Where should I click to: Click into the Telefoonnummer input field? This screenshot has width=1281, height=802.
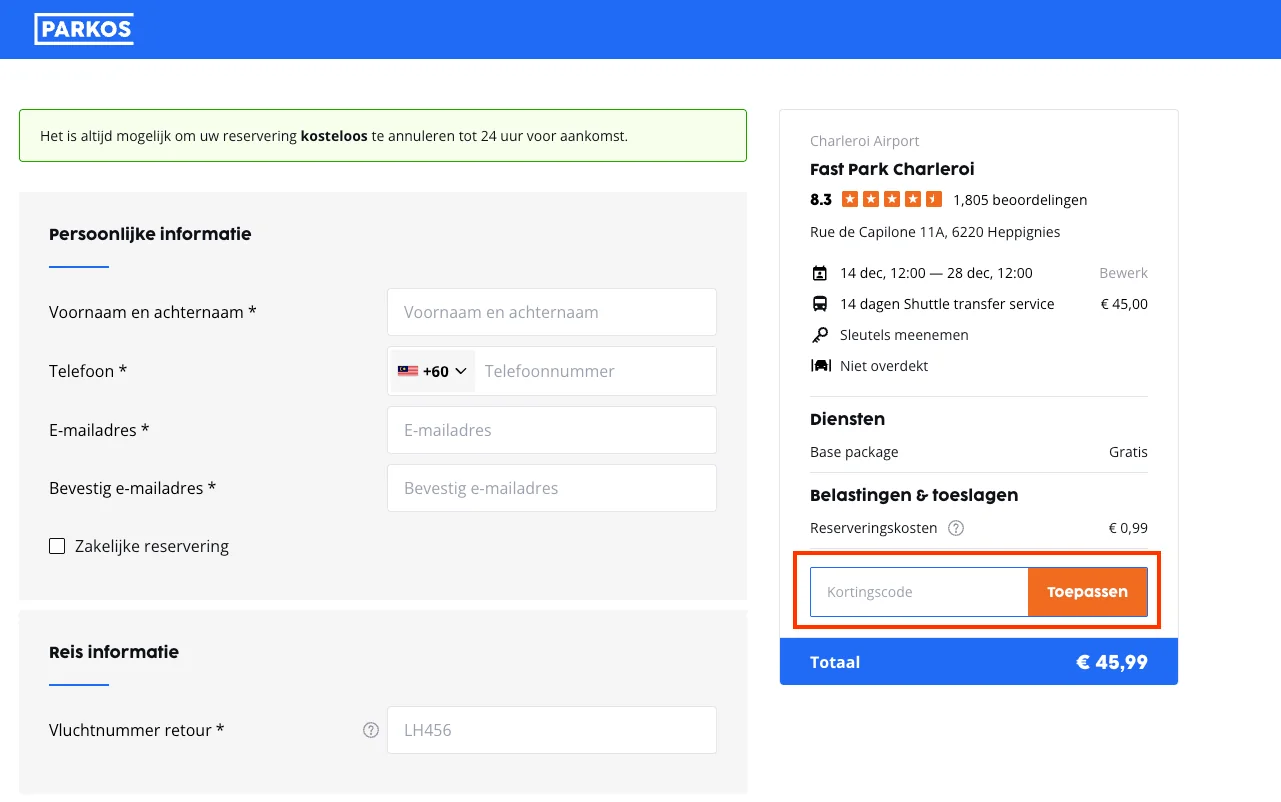coord(595,371)
